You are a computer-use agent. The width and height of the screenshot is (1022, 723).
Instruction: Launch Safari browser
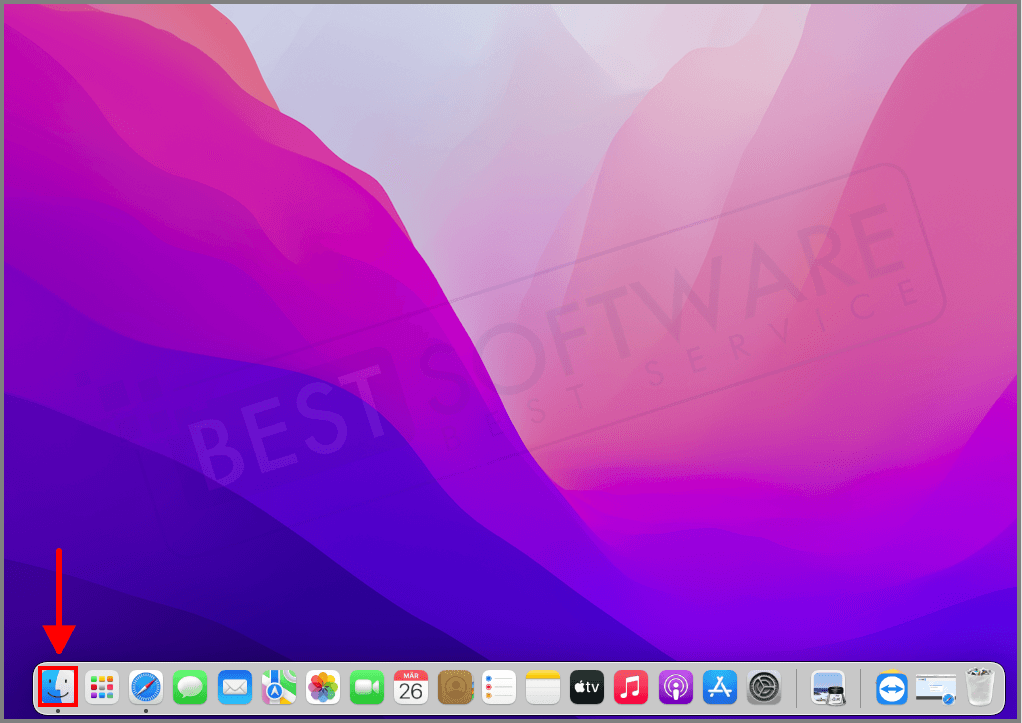[146, 687]
